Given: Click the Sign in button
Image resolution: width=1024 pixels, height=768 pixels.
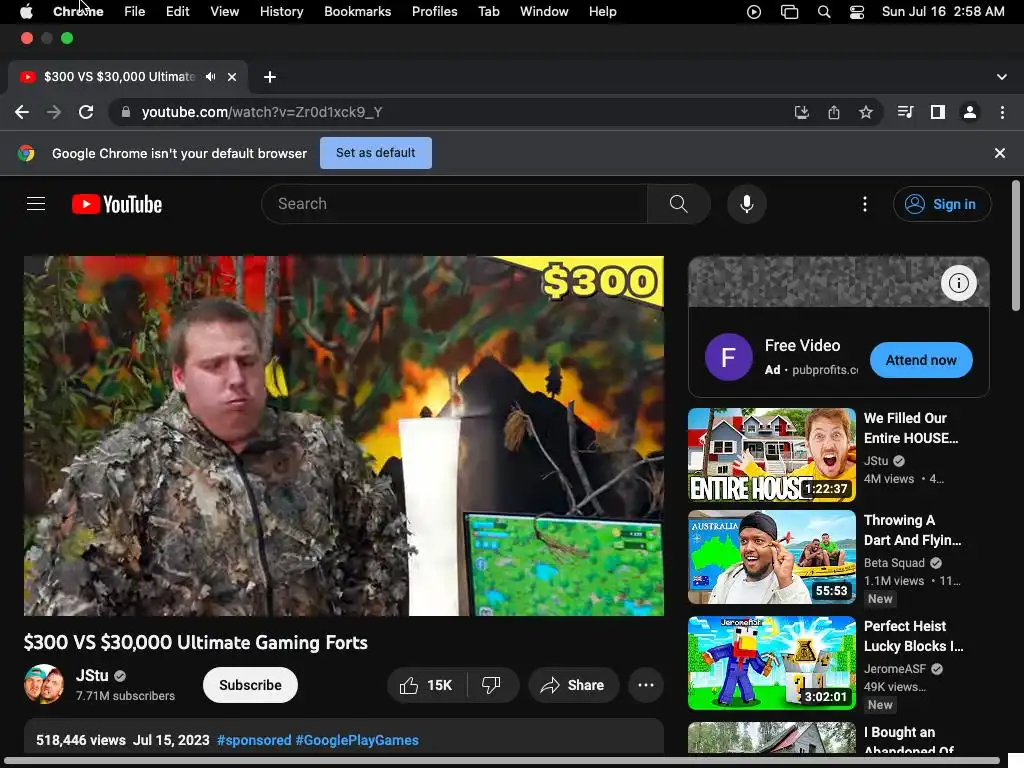Looking at the screenshot, I should coord(942,204).
